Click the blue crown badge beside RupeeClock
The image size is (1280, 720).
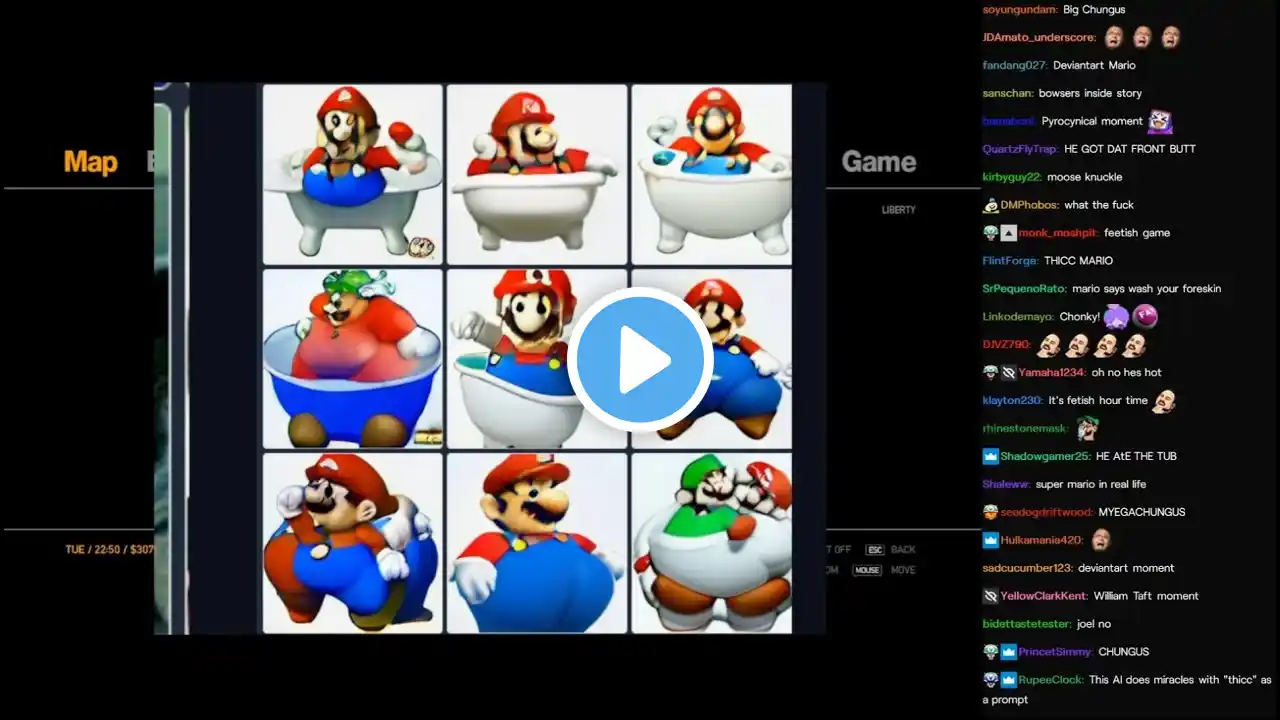(x=1008, y=680)
